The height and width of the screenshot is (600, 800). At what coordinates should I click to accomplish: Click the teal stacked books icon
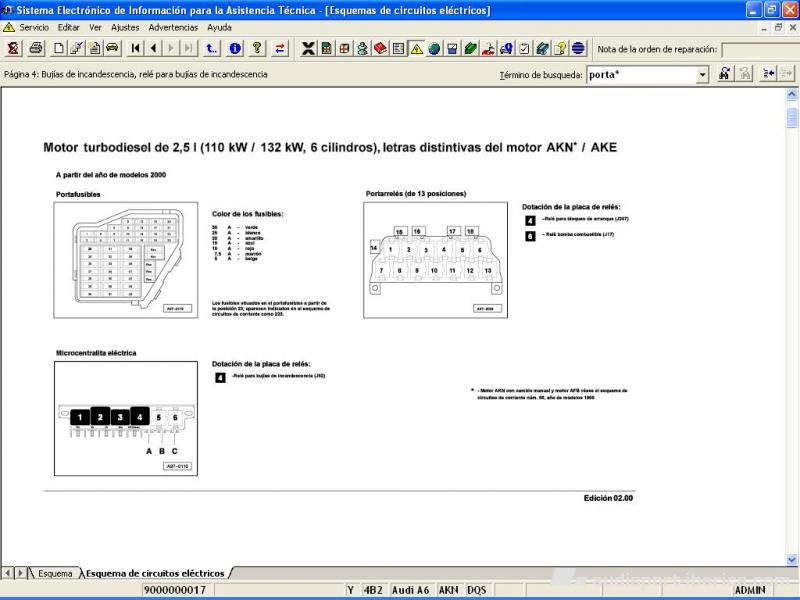[x=542, y=48]
